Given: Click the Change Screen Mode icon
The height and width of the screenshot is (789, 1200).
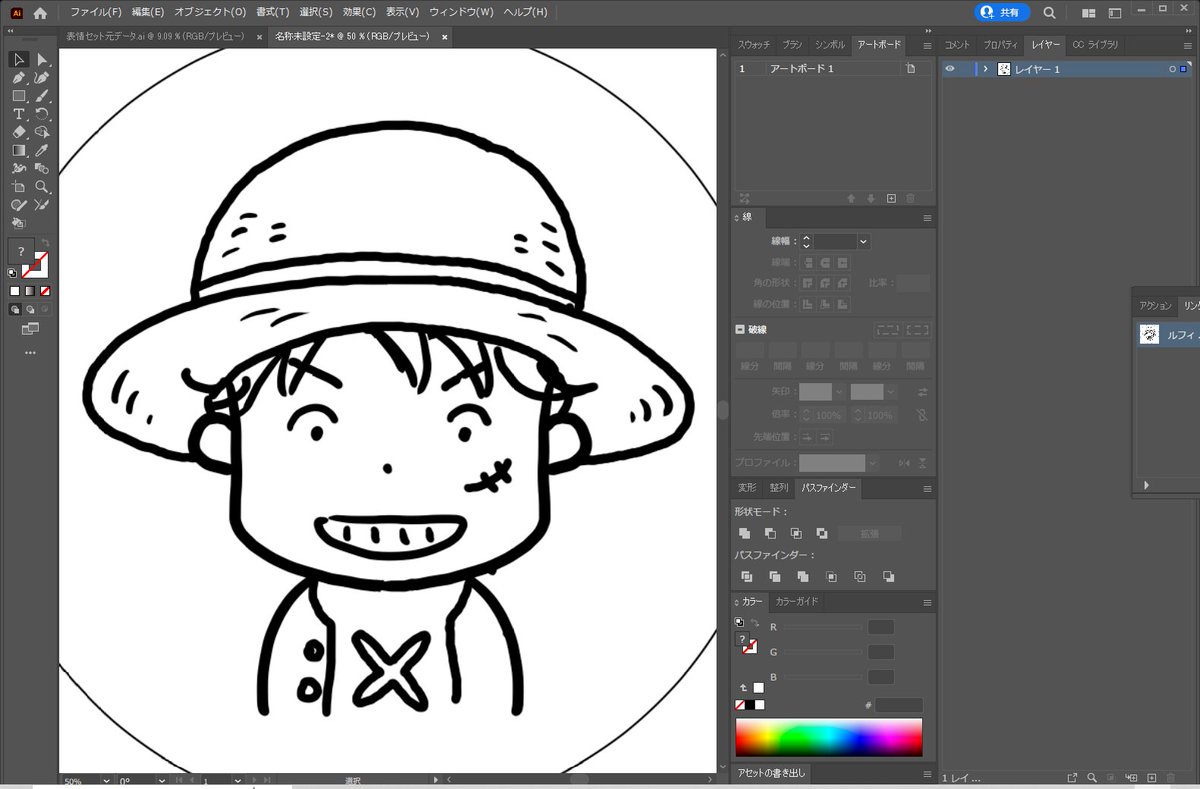Looking at the screenshot, I should pos(29,329).
